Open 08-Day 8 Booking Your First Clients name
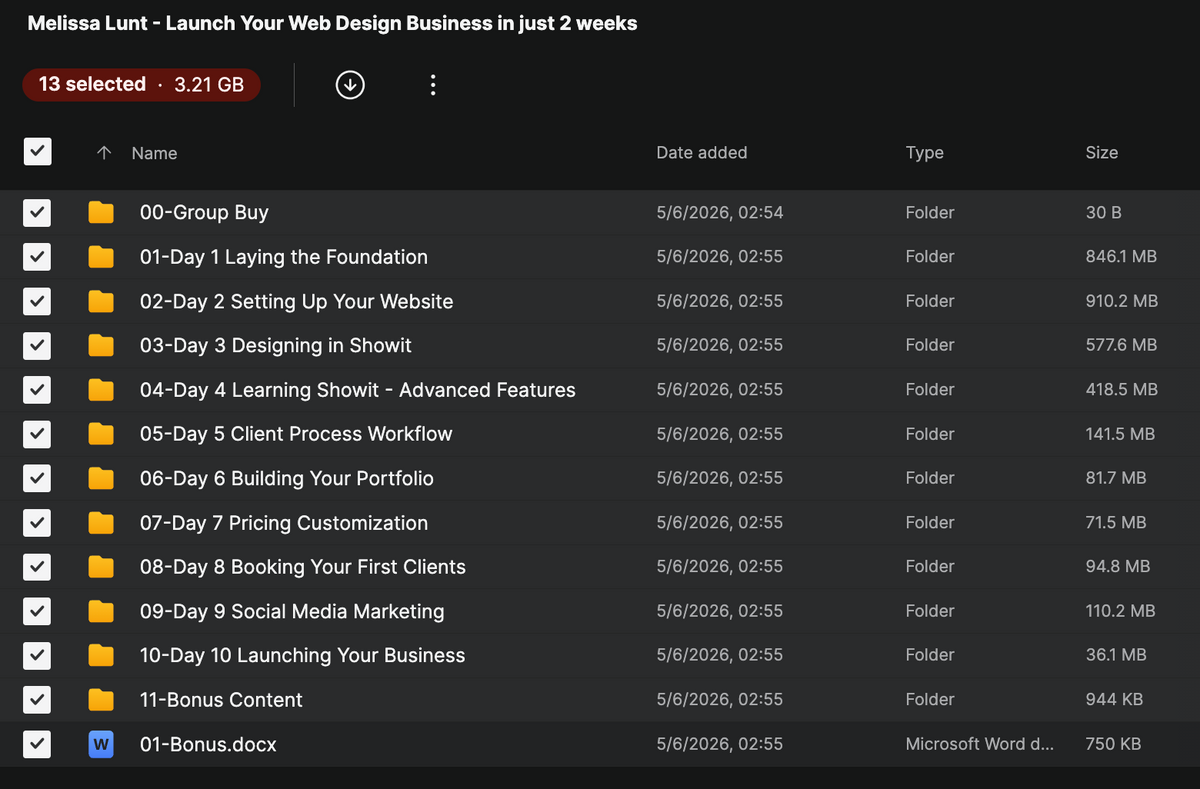Screen dimensions: 1200x789 coord(303,567)
